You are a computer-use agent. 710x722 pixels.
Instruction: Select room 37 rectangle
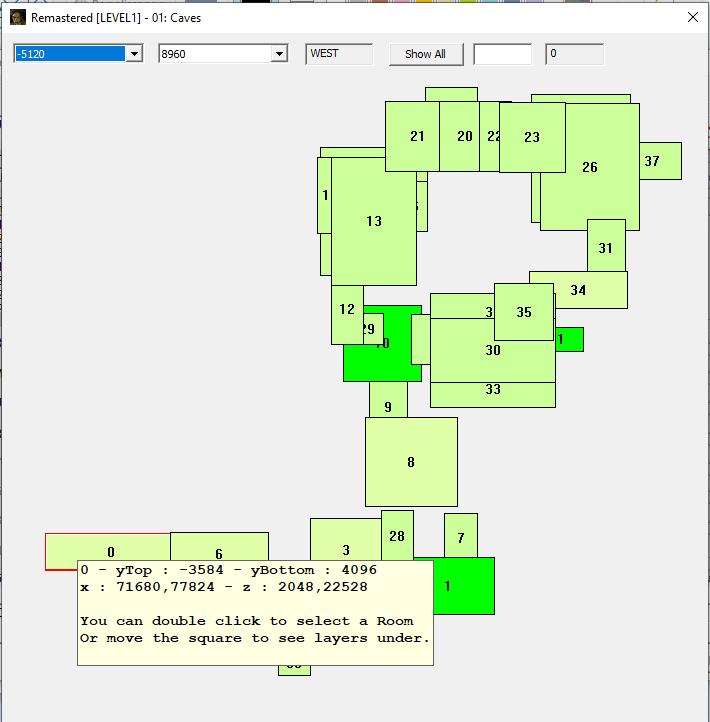661,161
